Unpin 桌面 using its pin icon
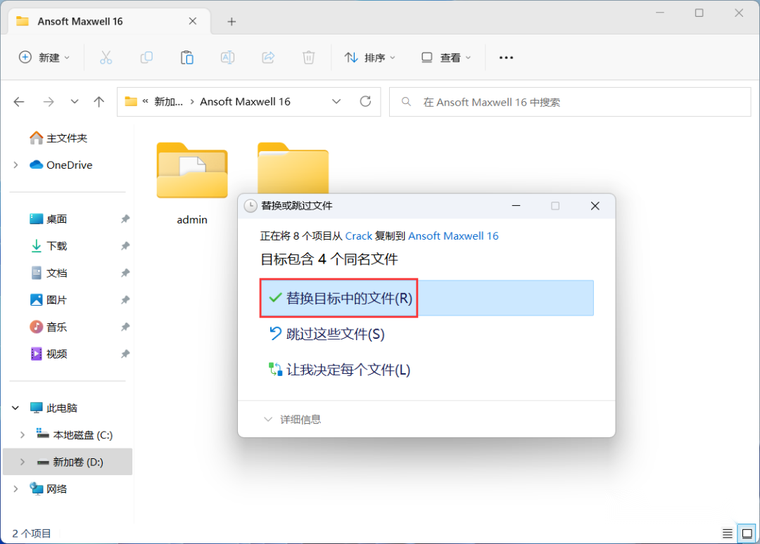 pyautogui.click(x=125, y=219)
